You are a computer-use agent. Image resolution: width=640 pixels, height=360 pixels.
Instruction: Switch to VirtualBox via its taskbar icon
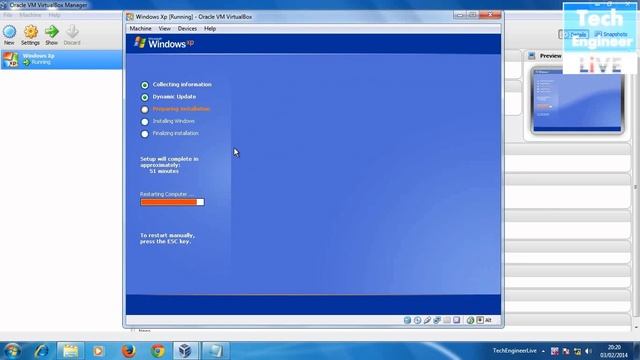[185, 351]
